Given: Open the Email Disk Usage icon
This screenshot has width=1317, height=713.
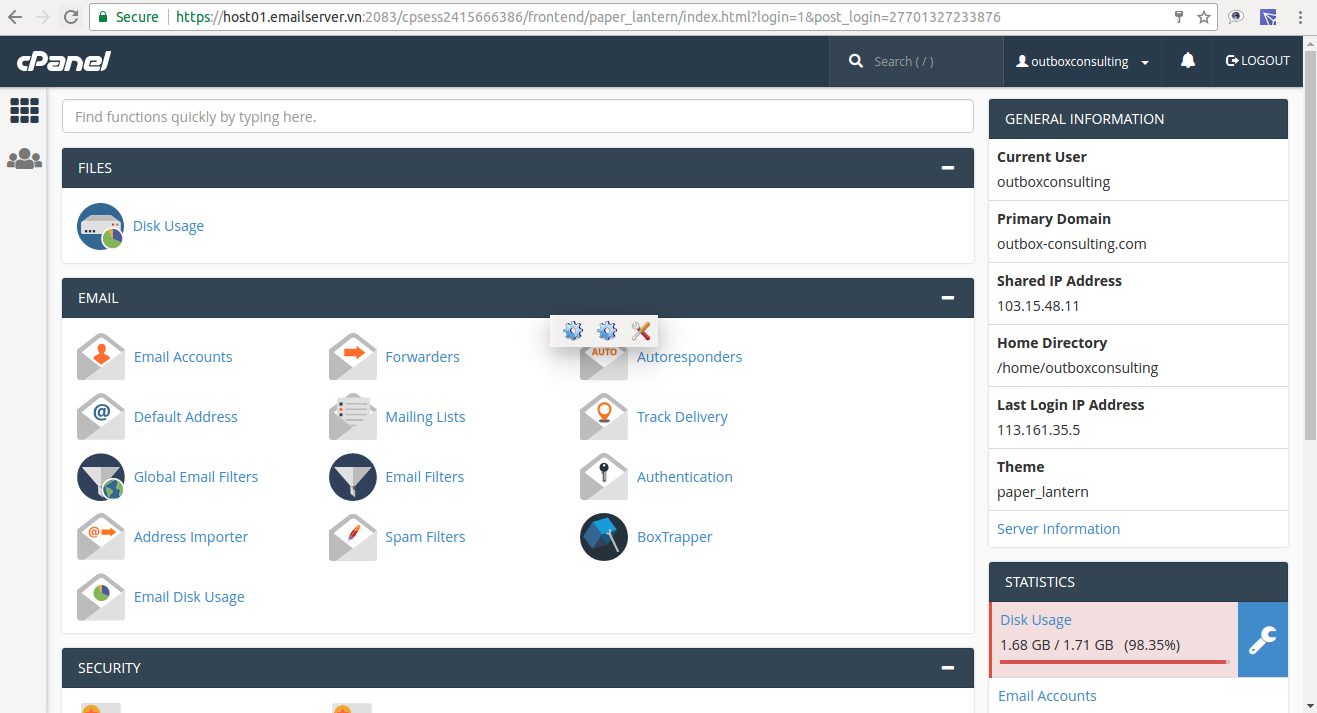Looking at the screenshot, I should tap(101, 597).
